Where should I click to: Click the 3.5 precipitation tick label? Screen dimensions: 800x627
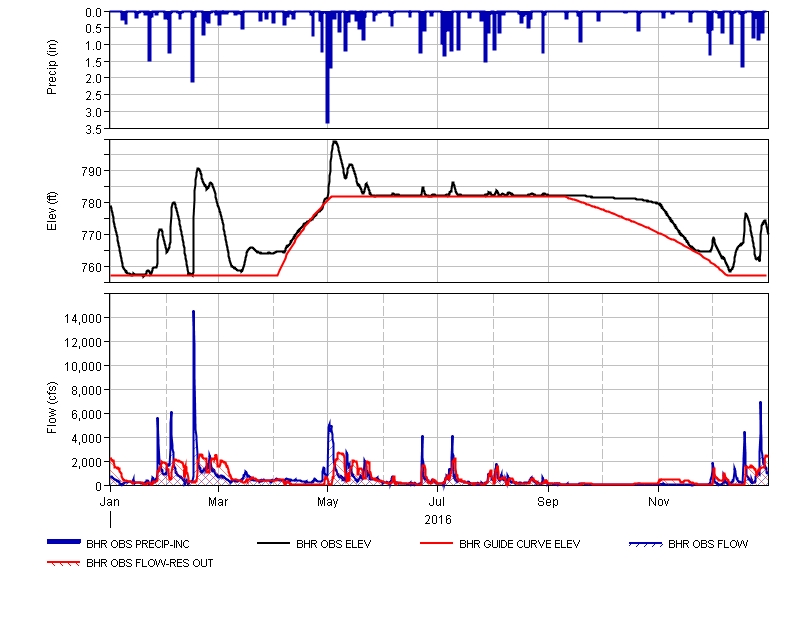pos(93,130)
